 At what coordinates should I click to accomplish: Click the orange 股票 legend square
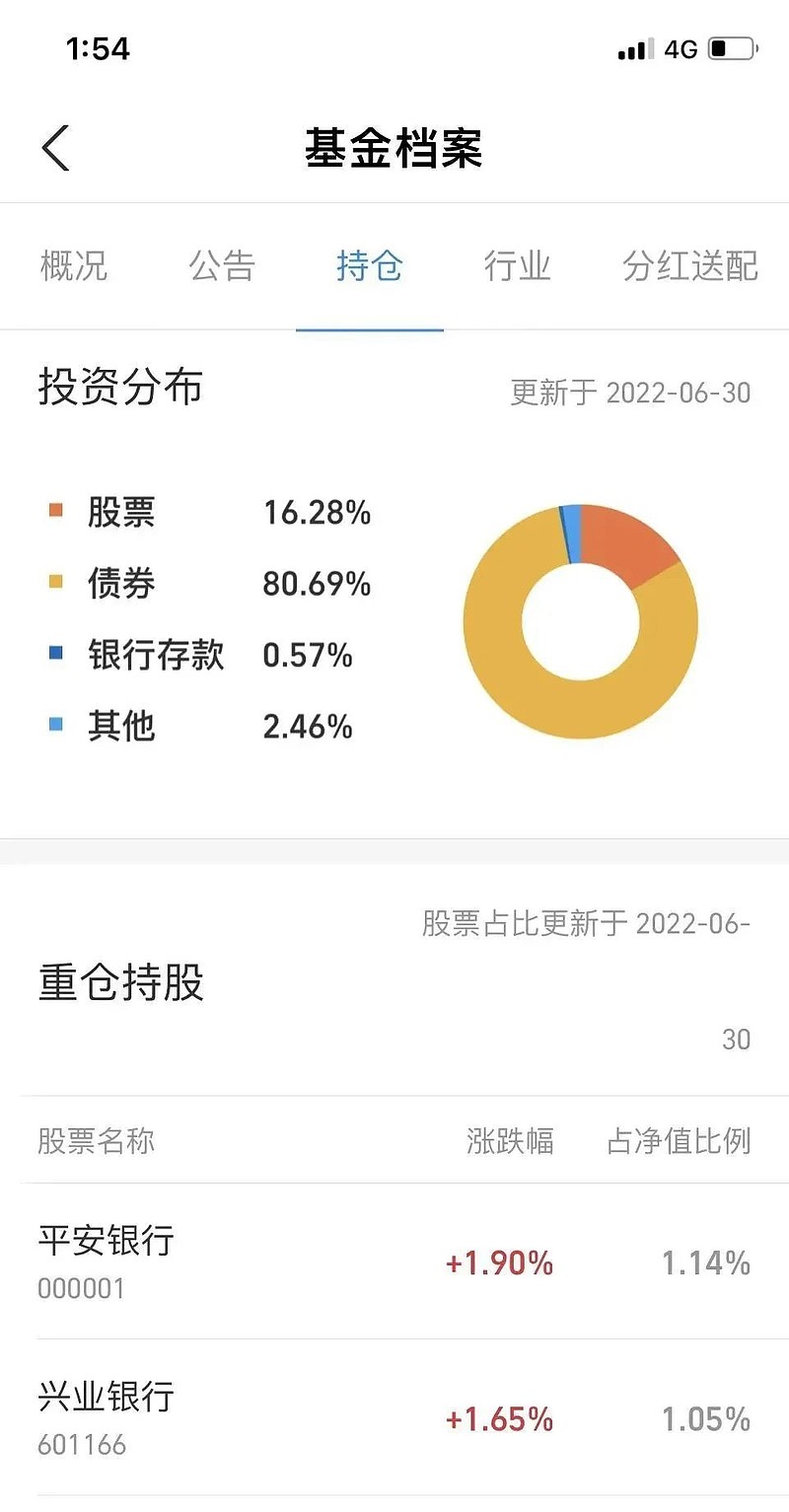click(55, 511)
